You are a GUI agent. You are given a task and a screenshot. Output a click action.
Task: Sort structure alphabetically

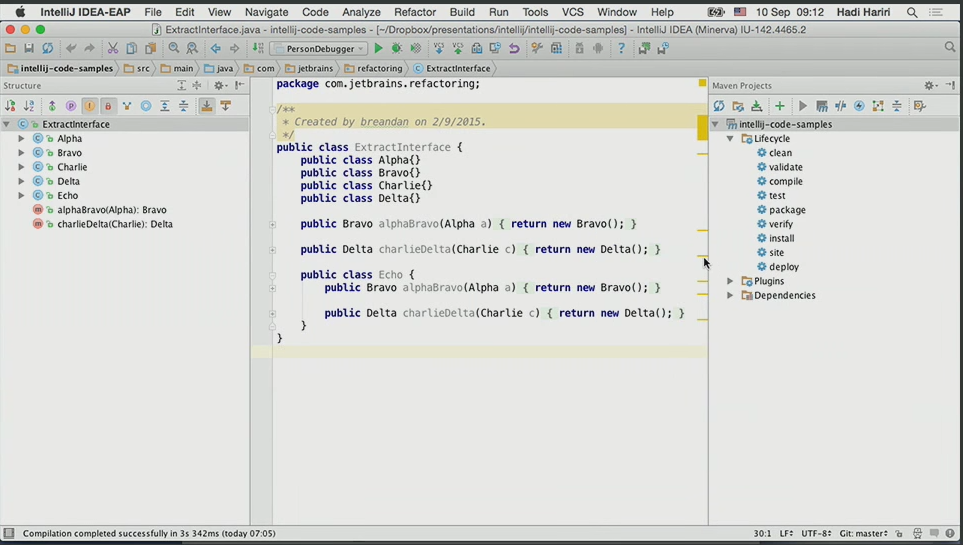[x=28, y=106]
